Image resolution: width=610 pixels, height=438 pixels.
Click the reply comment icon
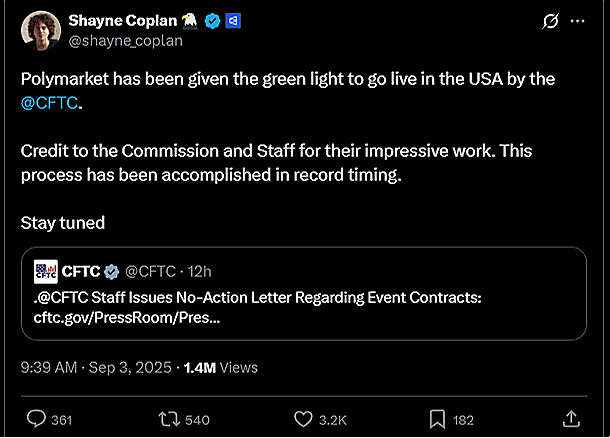pos(35,419)
